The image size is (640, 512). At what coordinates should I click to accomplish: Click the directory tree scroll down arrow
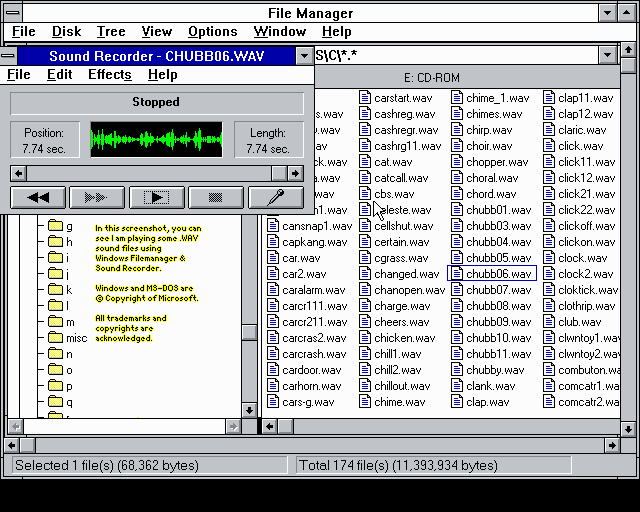click(249, 410)
